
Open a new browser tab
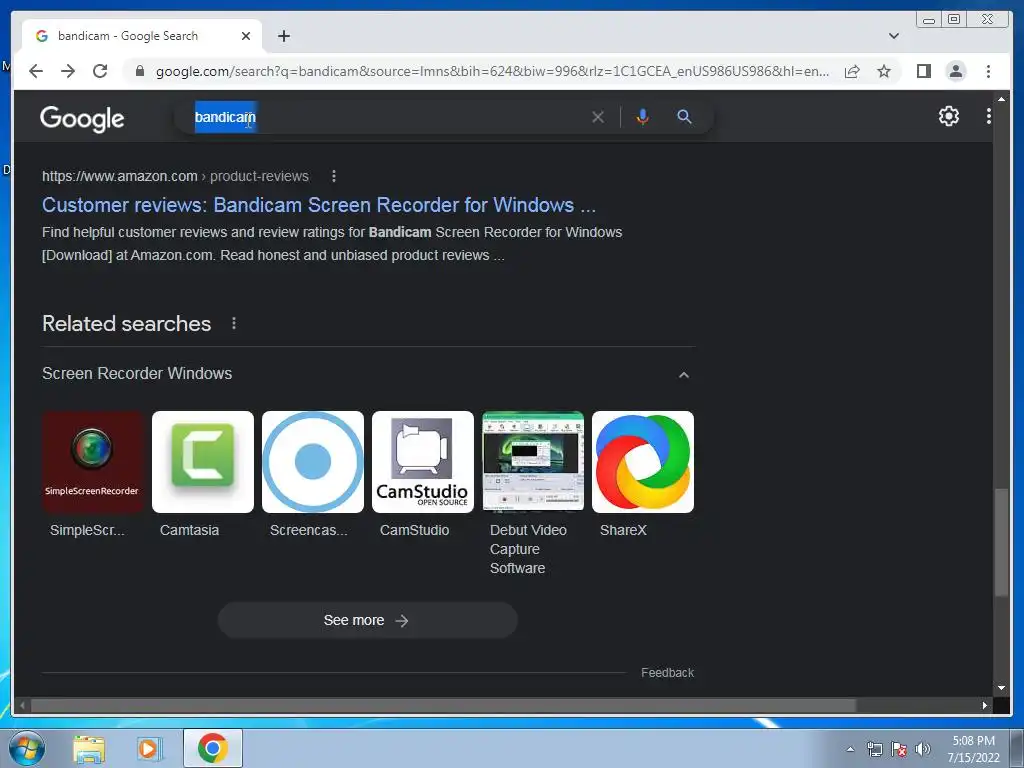(283, 36)
